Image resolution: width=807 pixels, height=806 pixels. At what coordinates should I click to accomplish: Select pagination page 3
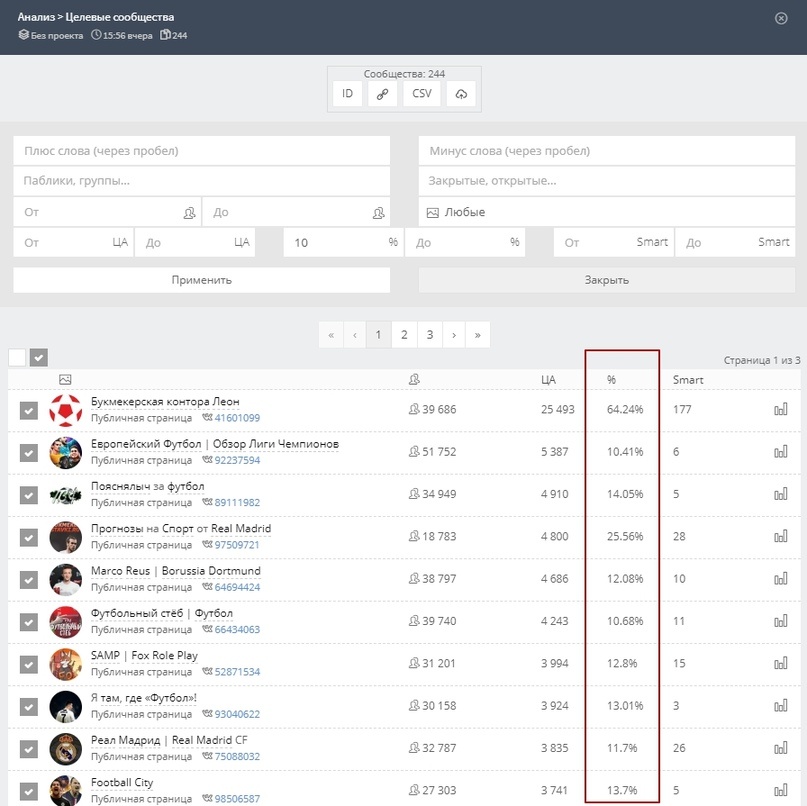[x=430, y=335]
